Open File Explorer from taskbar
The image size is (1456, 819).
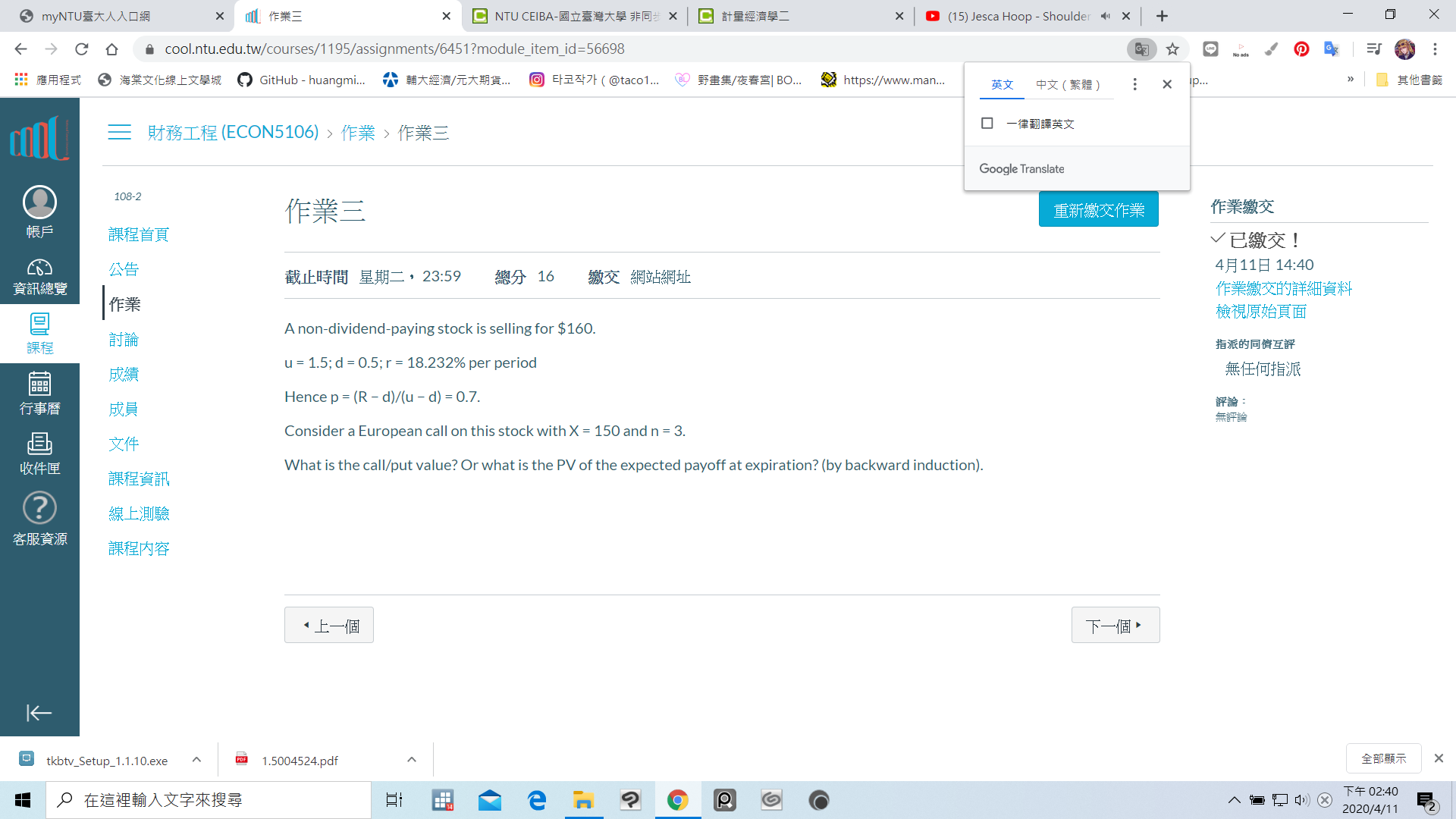click(x=582, y=800)
